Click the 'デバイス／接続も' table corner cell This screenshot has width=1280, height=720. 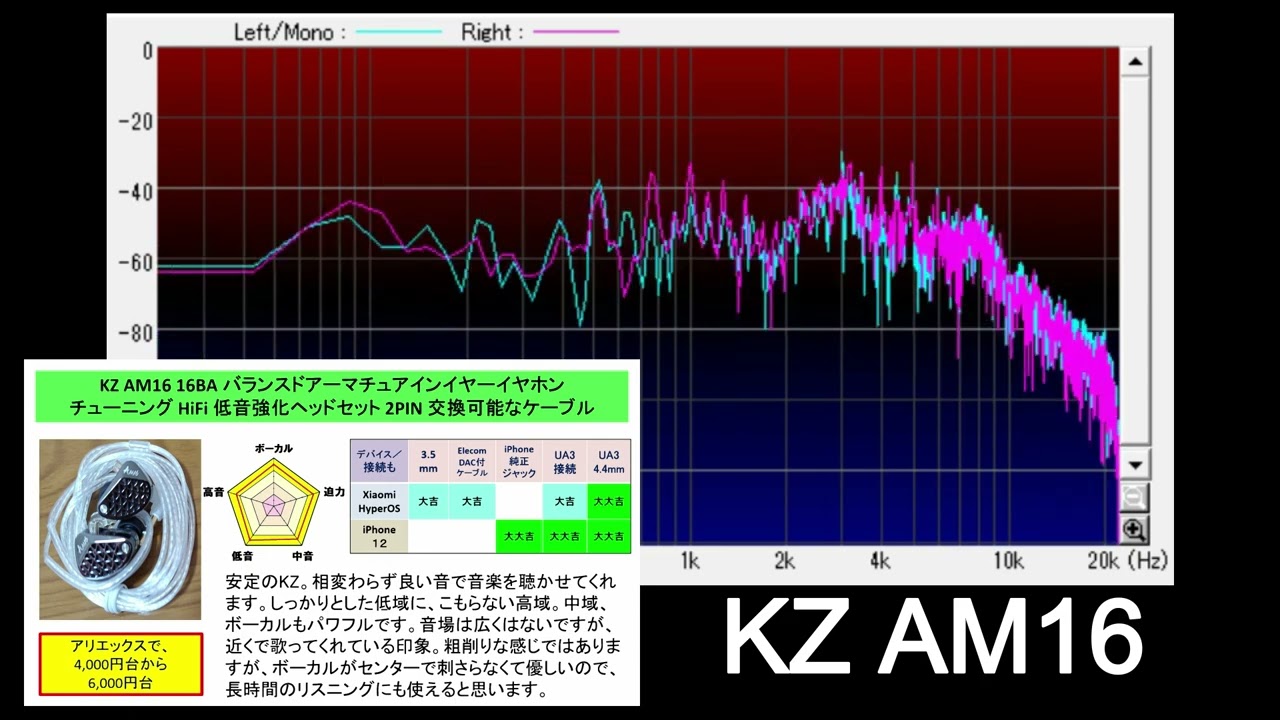379,461
